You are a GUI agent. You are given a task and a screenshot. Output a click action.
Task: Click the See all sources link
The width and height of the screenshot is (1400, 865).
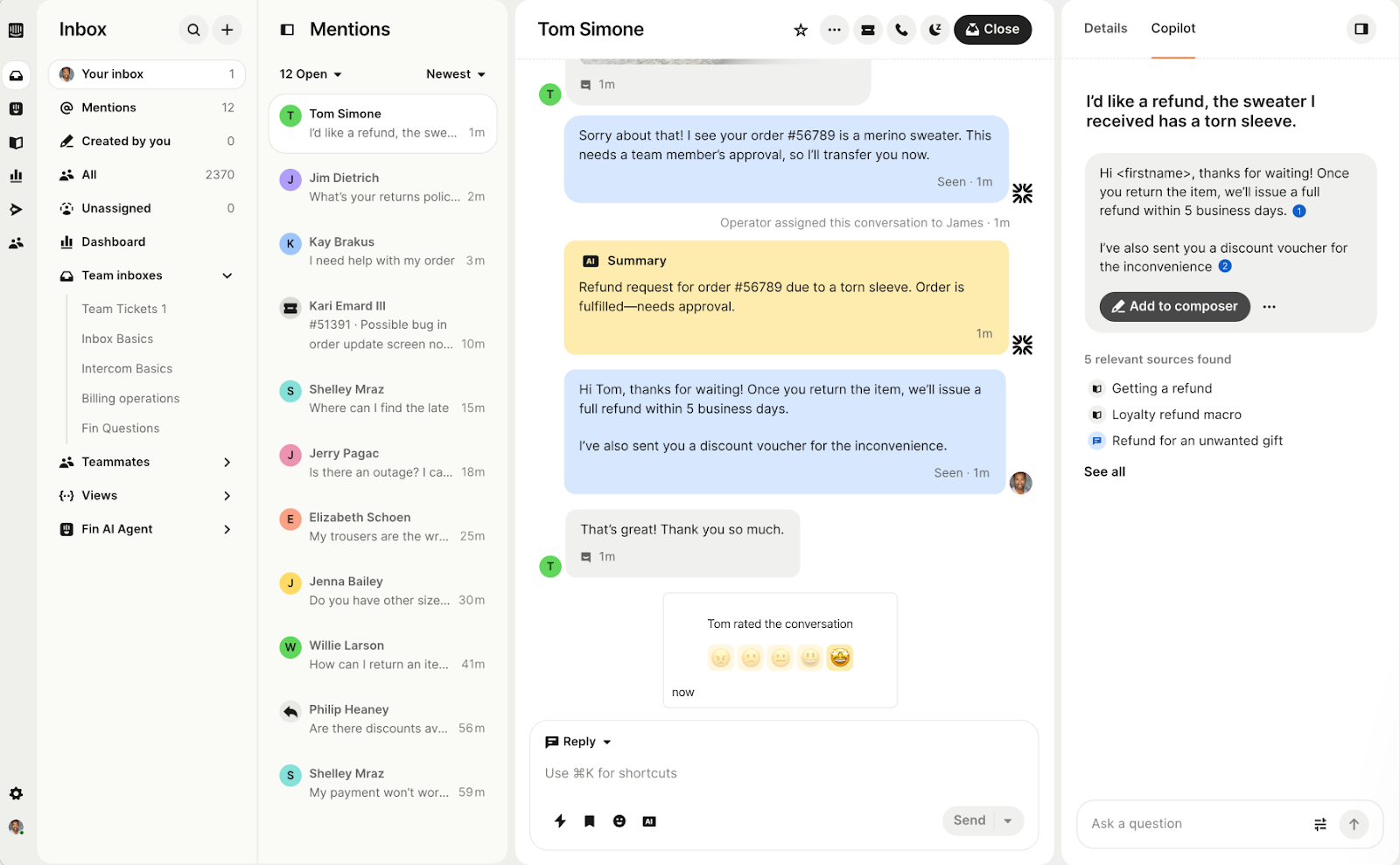coord(1104,471)
